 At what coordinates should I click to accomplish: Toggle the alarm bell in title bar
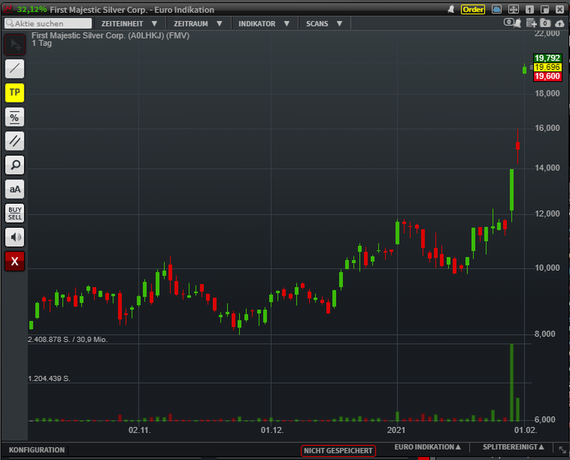451,9
